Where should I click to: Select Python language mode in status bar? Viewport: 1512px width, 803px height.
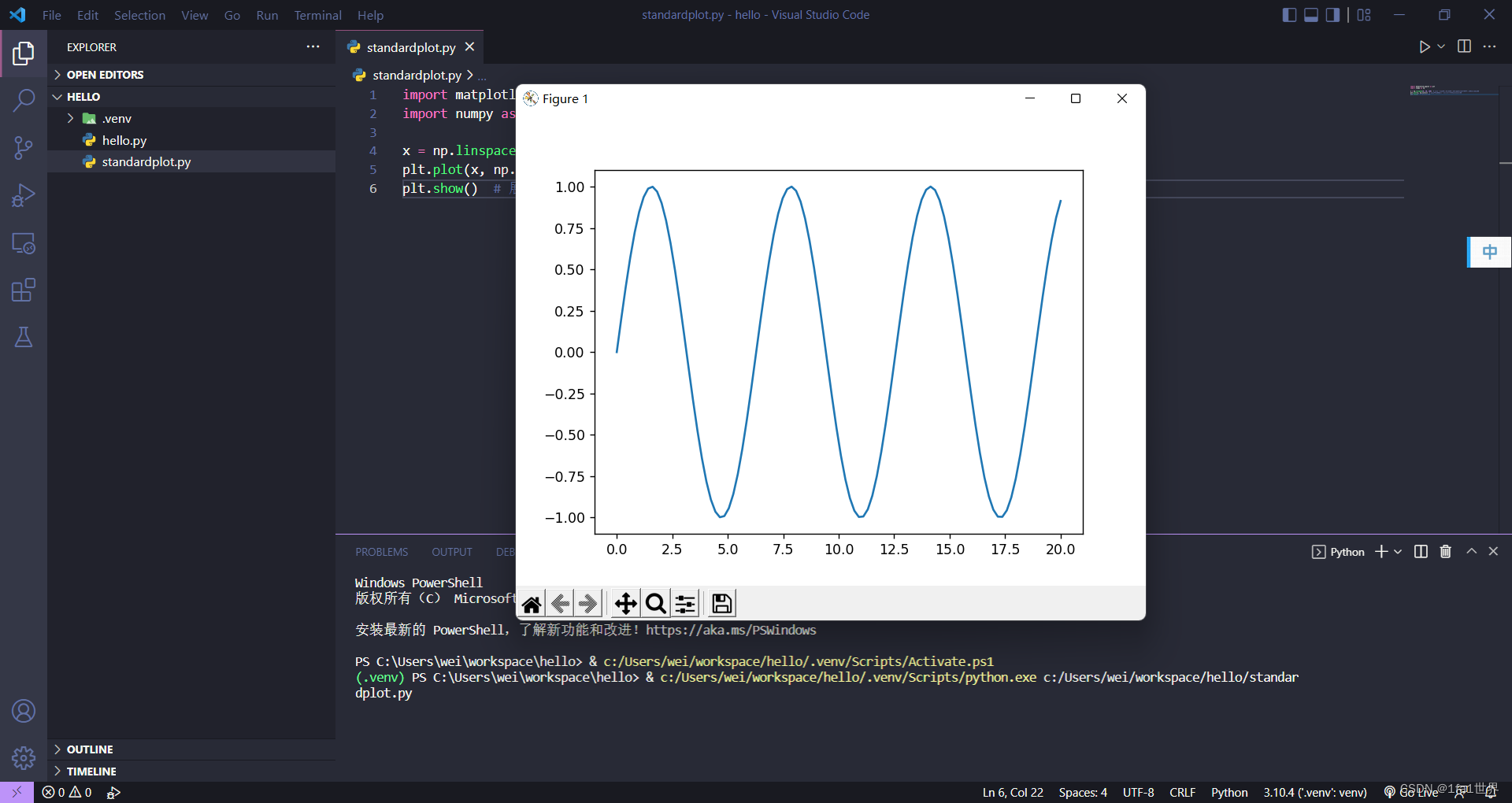pyautogui.click(x=1229, y=793)
